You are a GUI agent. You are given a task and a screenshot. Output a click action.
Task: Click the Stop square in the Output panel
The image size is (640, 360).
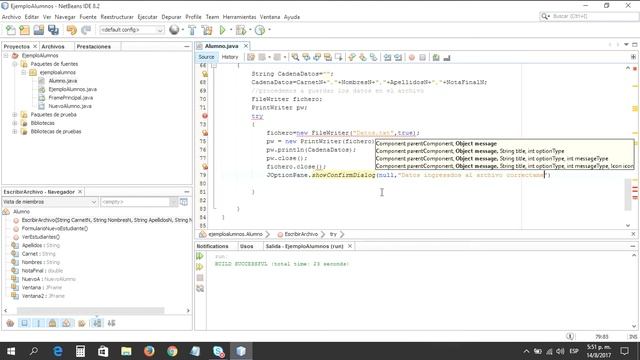(x=200, y=278)
